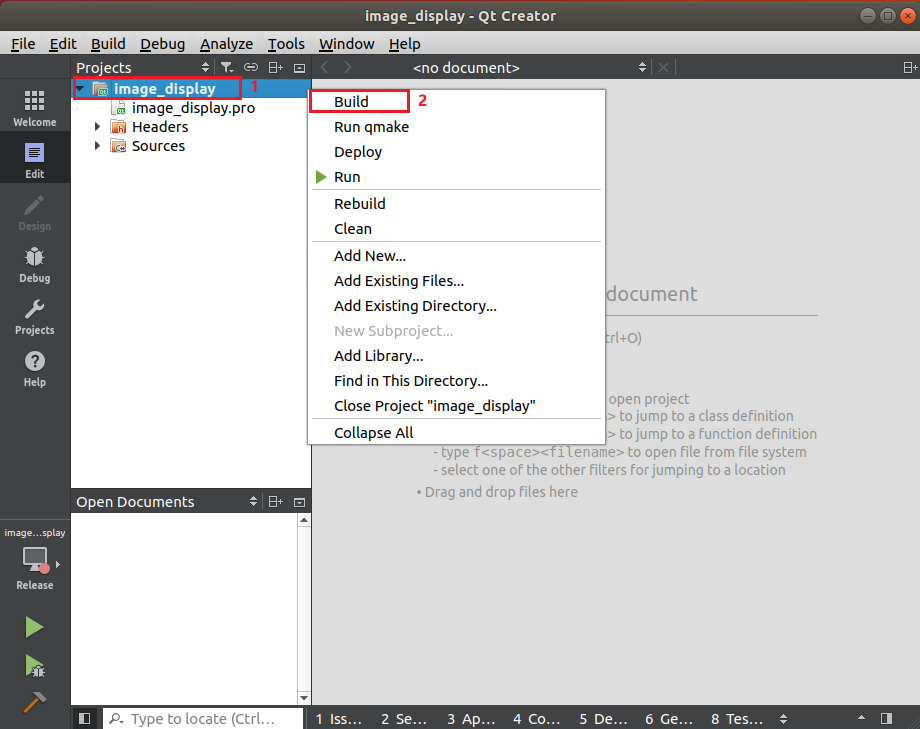Start debugging with the run-bug icon
Viewport: 920px width, 729px height.
34,666
